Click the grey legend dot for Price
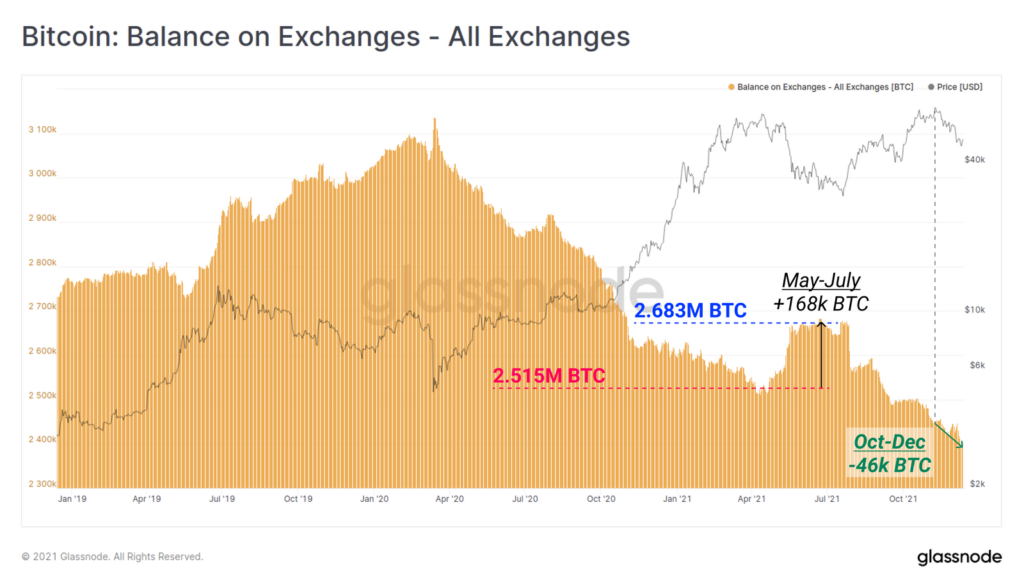Image resolution: width=1024 pixels, height=587 pixels. pos(933,87)
